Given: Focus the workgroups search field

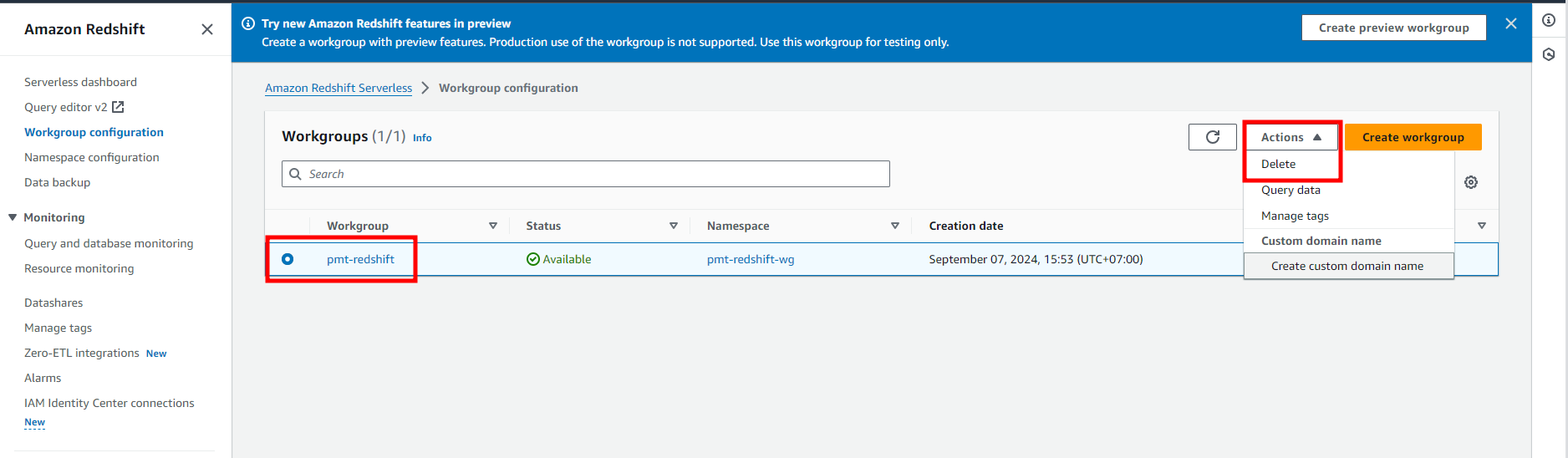Looking at the screenshot, I should [585, 174].
